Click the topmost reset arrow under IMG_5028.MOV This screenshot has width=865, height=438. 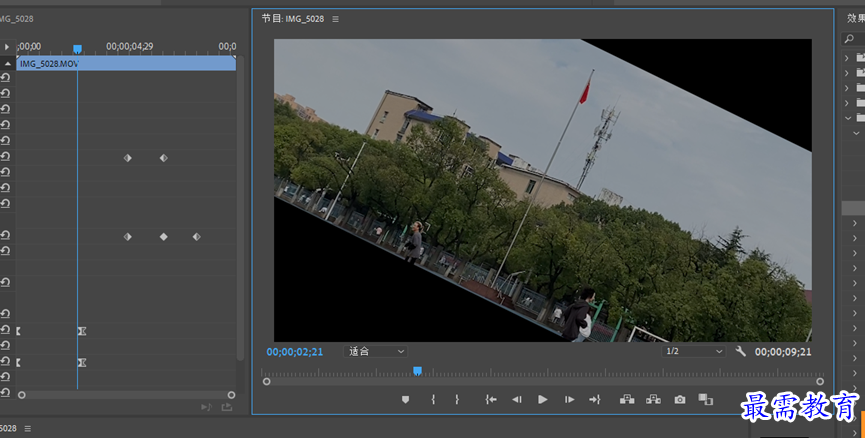tap(6, 78)
